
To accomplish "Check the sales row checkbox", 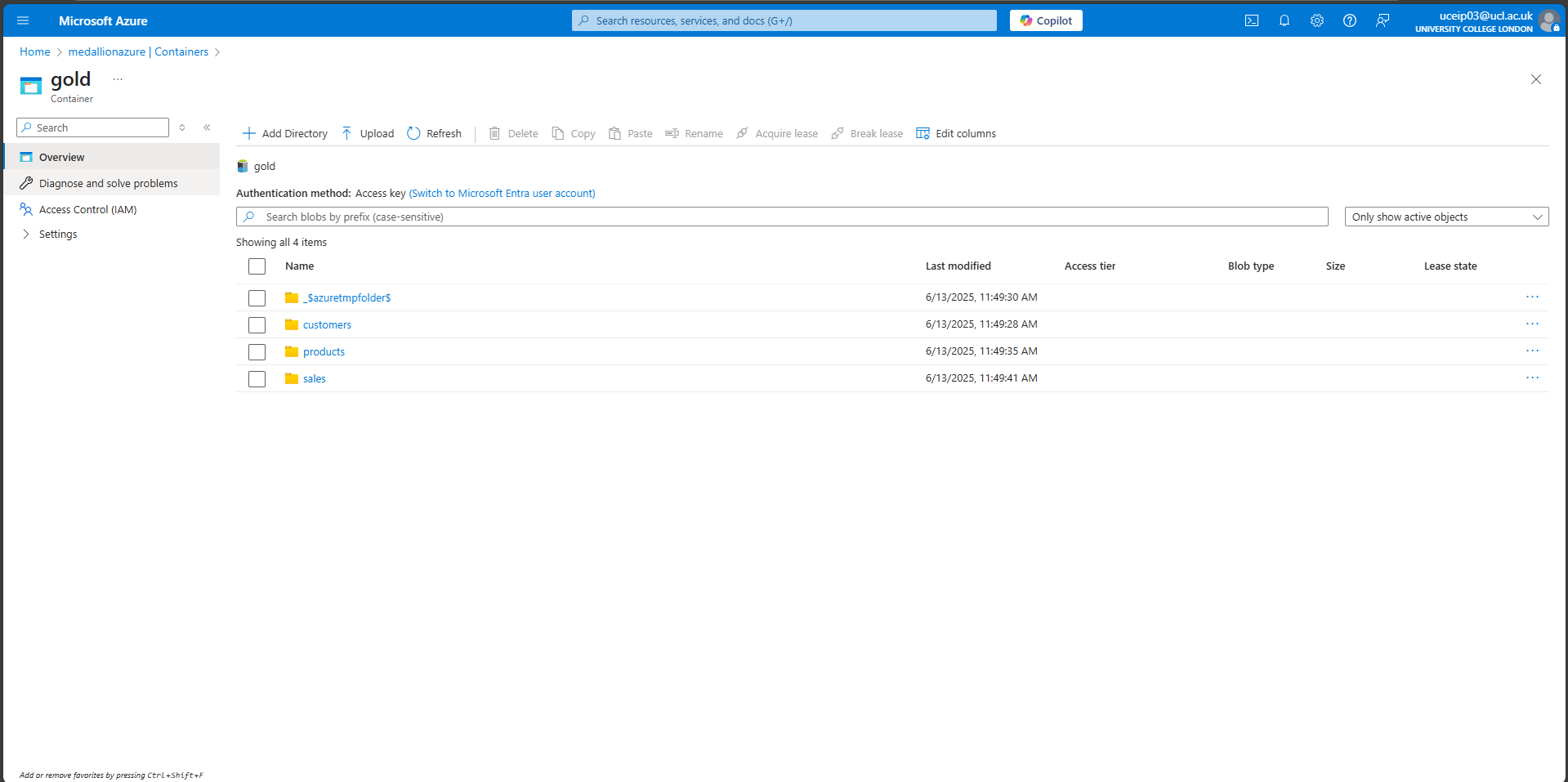I will coord(257,379).
